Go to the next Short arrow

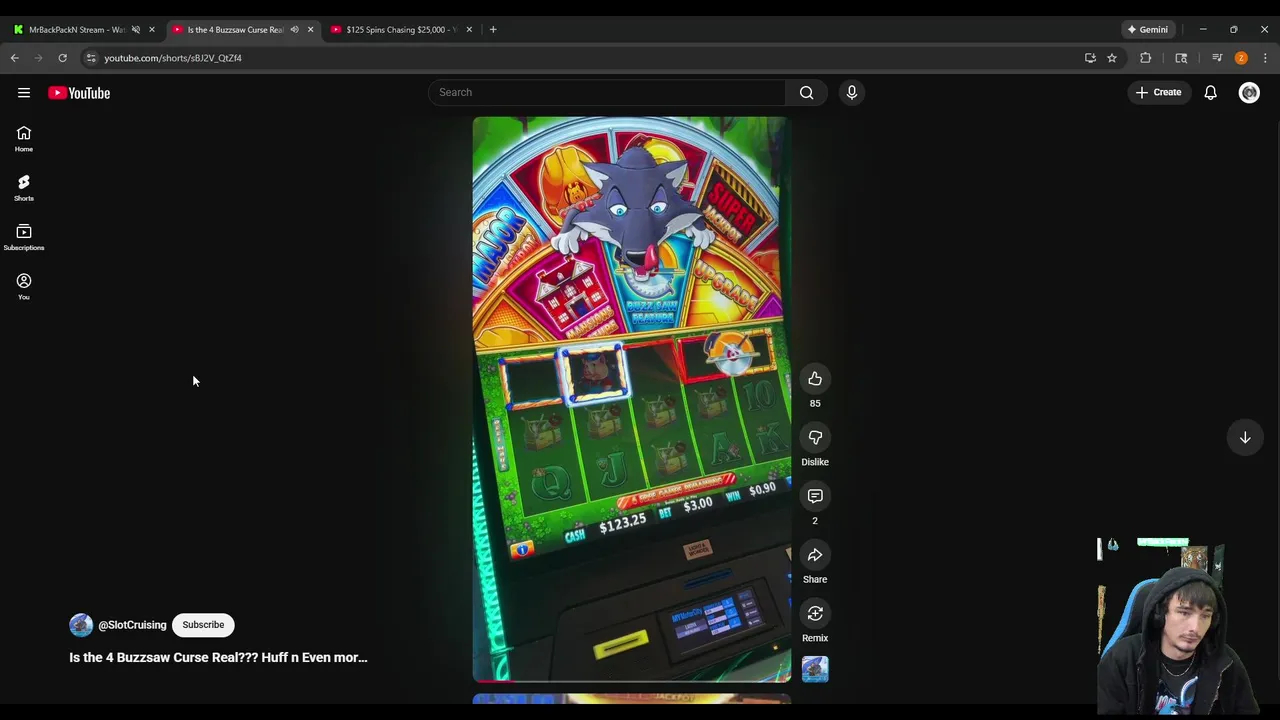click(1245, 437)
